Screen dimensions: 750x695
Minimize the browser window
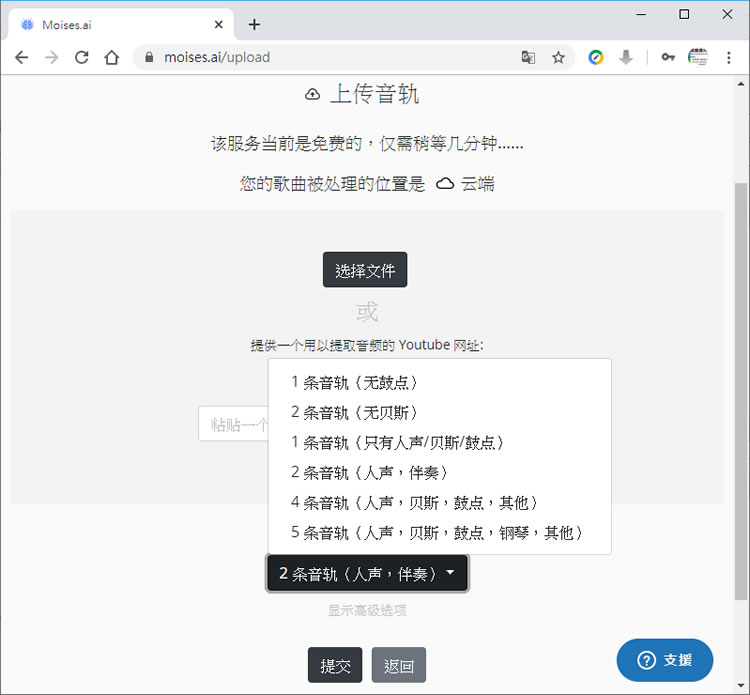pos(641,14)
